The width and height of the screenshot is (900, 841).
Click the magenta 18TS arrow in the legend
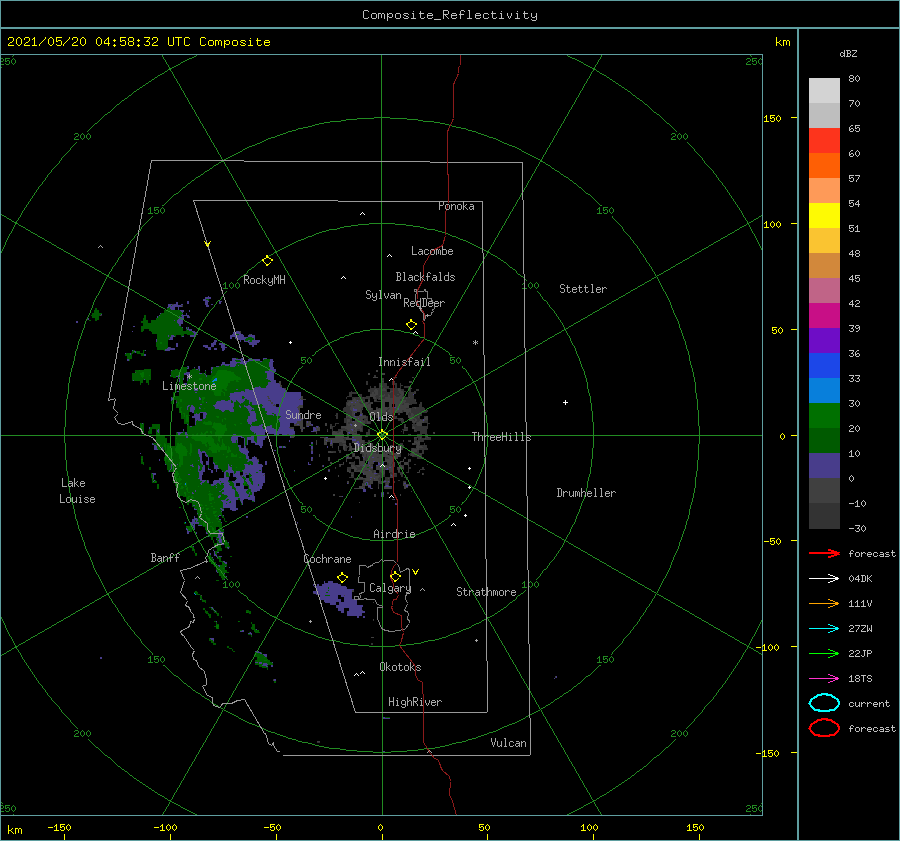[x=824, y=679]
